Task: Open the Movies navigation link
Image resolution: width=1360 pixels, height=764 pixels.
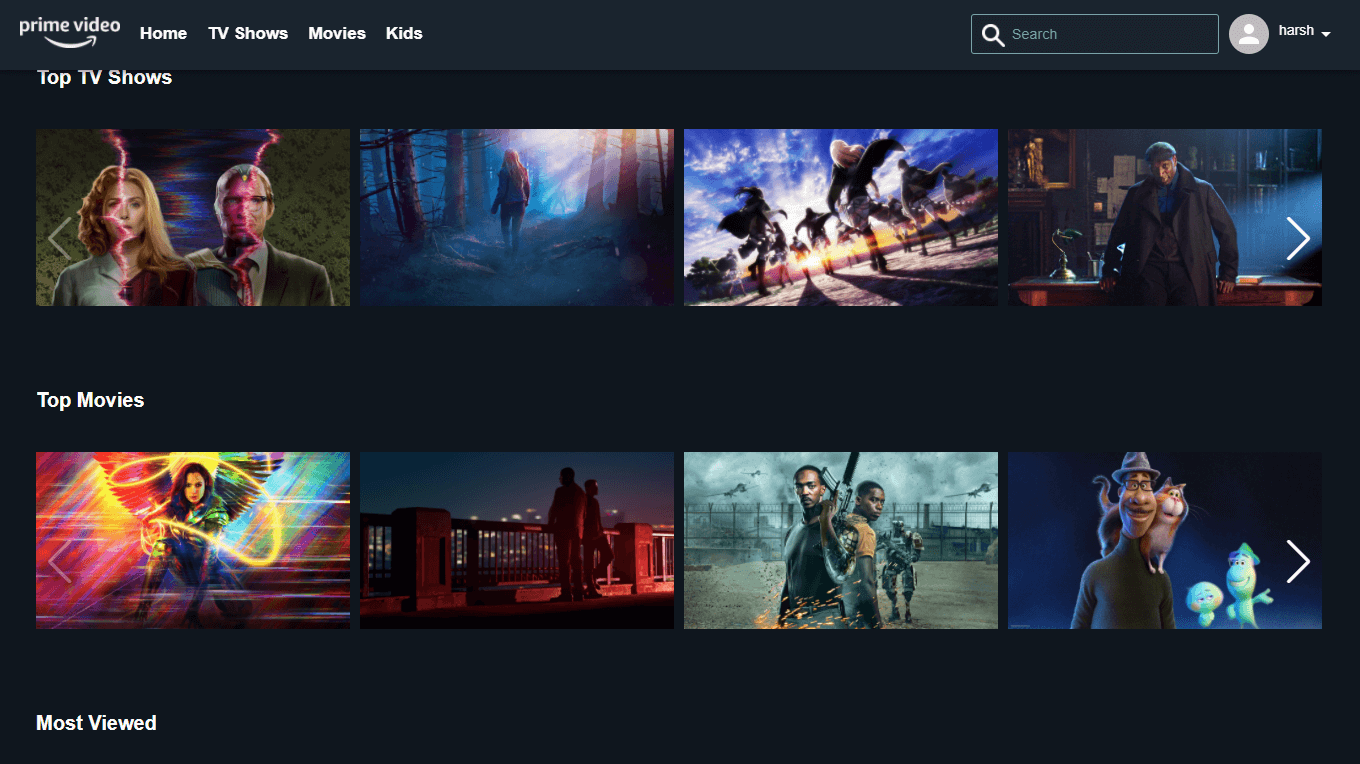Action: point(337,33)
